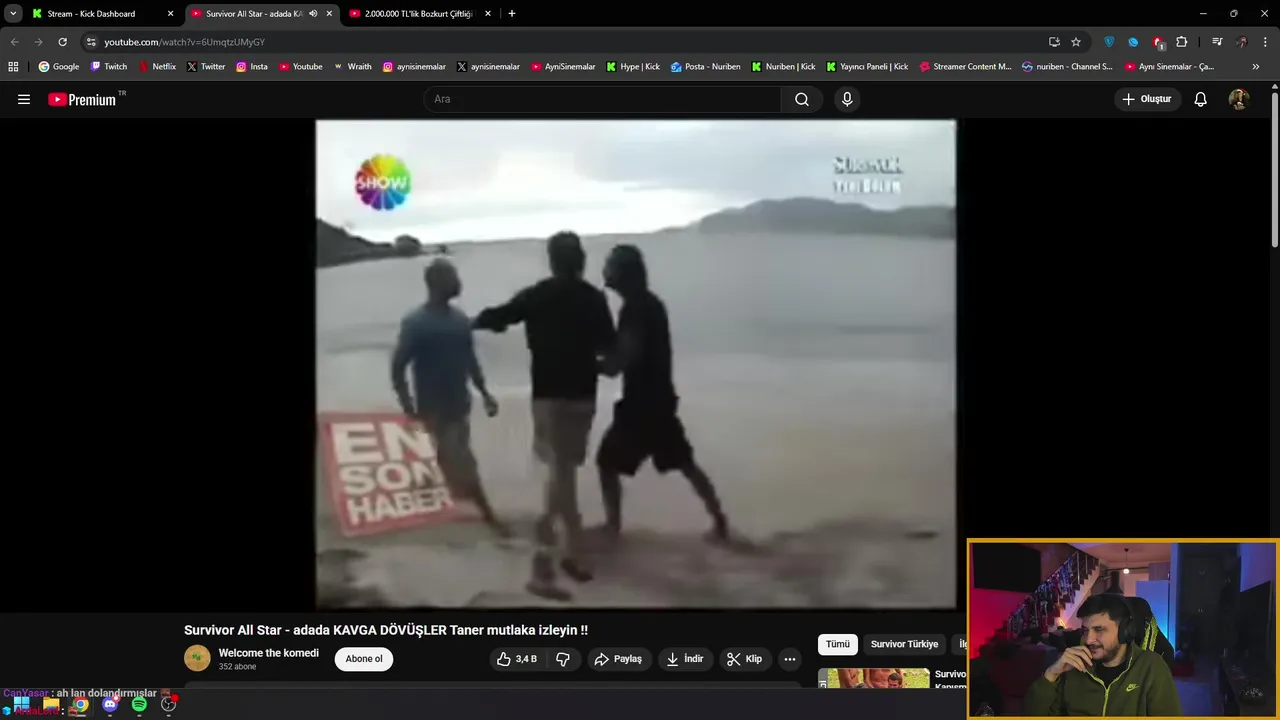Image resolution: width=1280 pixels, height=720 pixels.
Task: Click the Klip clip button
Action: (x=745, y=659)
